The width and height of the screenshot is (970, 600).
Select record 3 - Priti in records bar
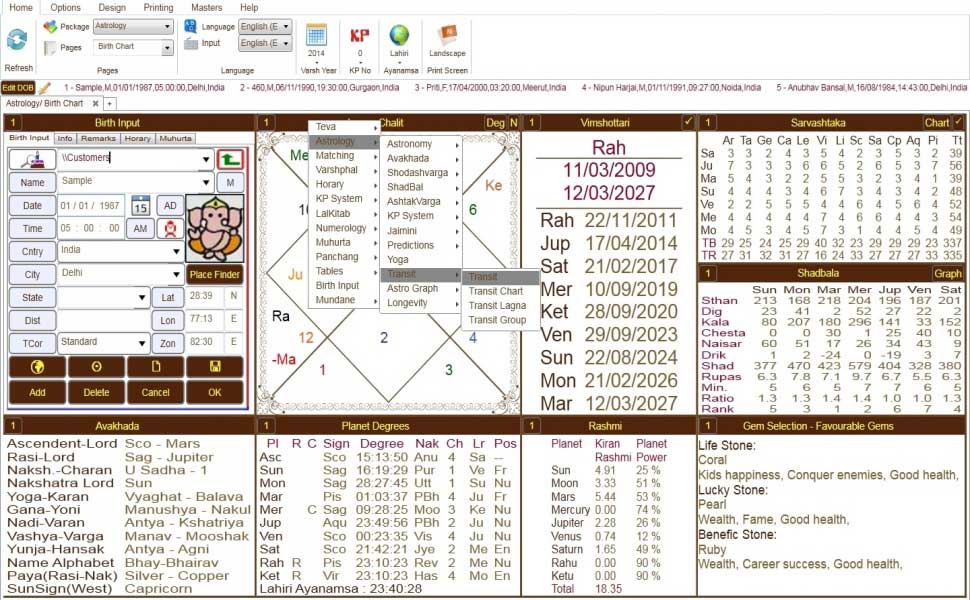point(490,88)
